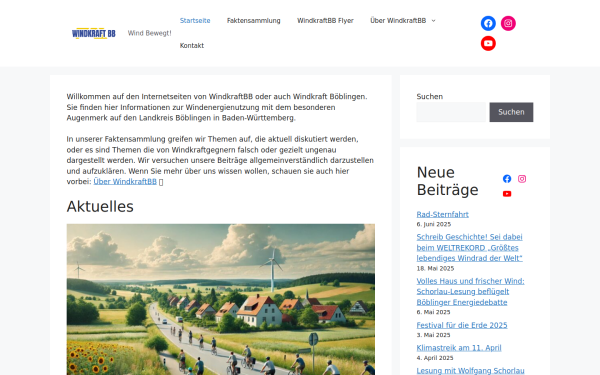Open the Lesung mit Wolfgang Schorlau post

pos(470,370)
